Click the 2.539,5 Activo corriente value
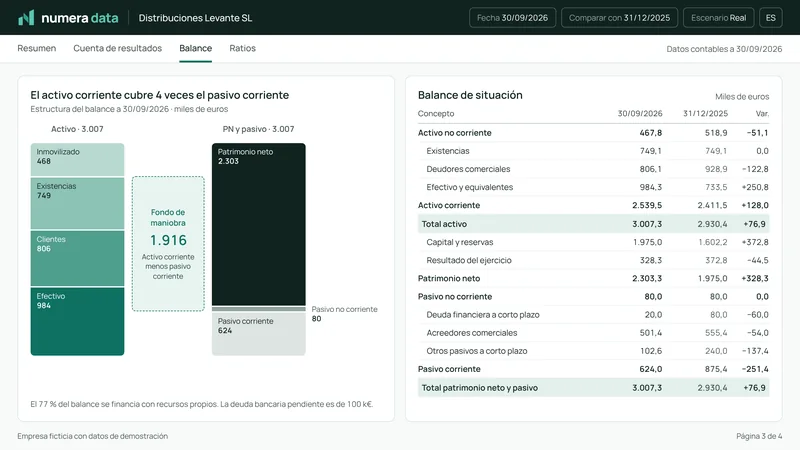Image resolution: width=800 pixels, height=450 pixels. pyautogui.click(x=647, y=205)
